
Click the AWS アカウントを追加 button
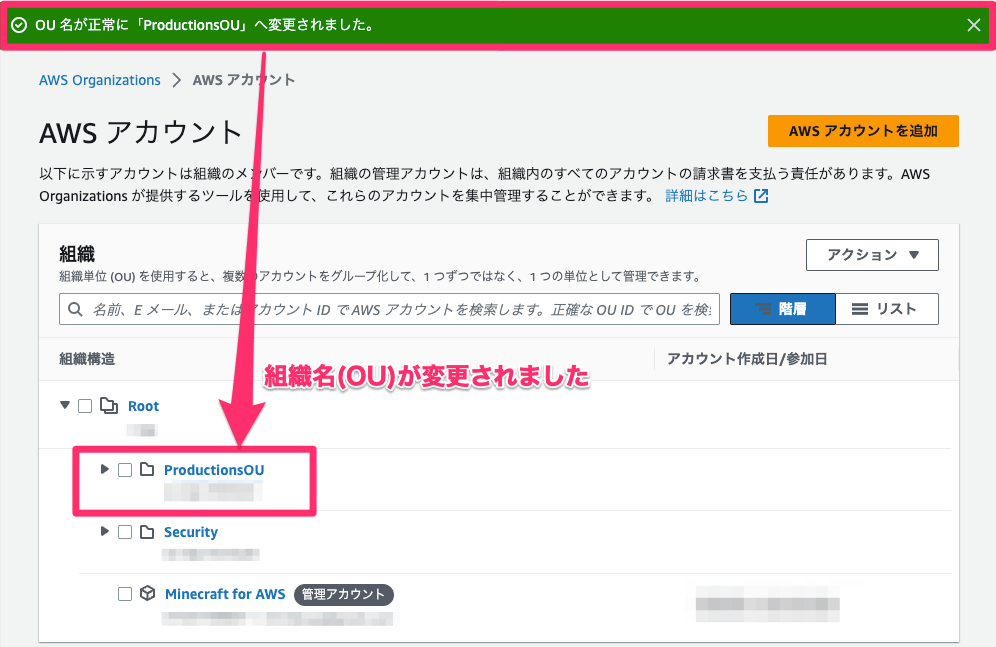click(863, 131)
